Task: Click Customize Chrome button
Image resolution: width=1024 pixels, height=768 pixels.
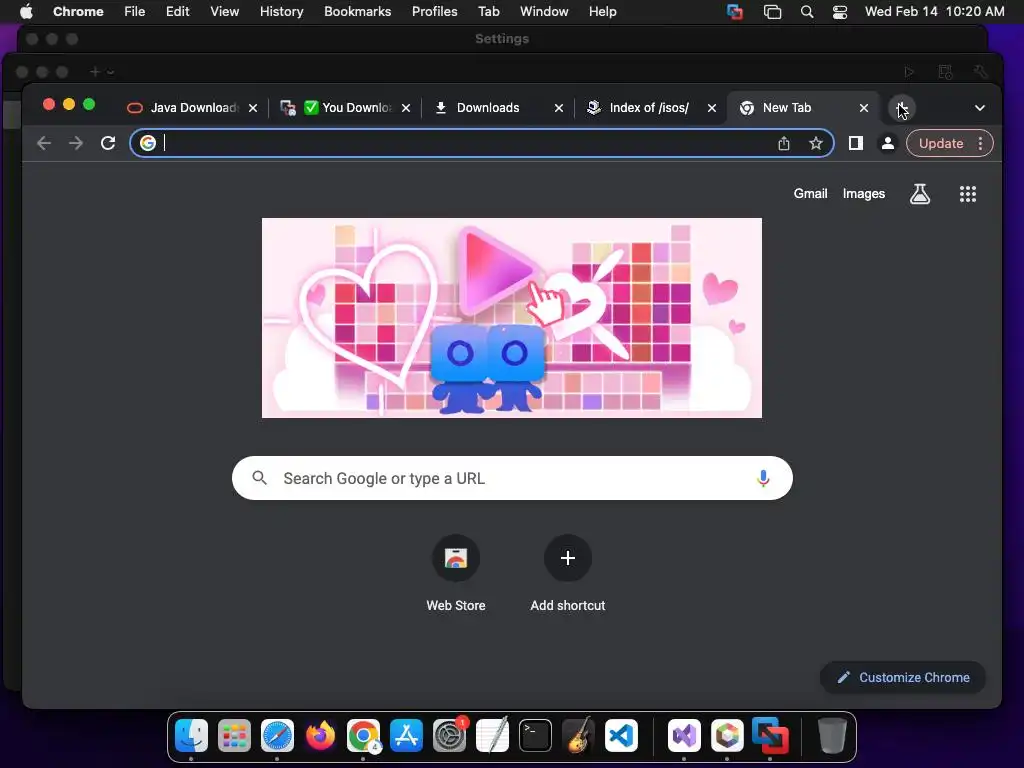Action: (x=903, y=677)
